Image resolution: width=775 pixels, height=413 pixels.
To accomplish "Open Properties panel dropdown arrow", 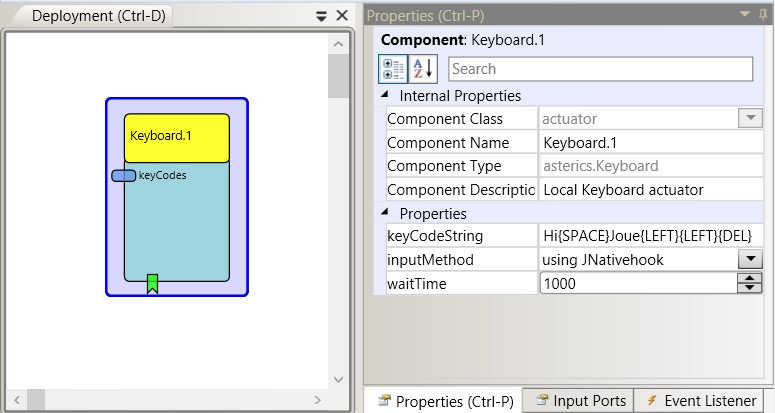I will tap(745, 14).
